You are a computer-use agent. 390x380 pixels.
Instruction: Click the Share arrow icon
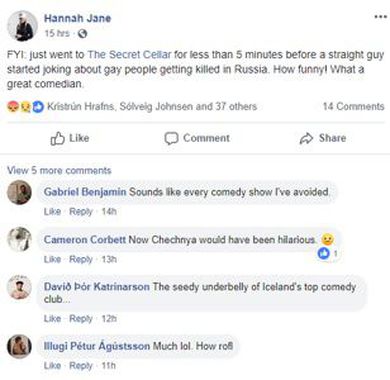306,138
